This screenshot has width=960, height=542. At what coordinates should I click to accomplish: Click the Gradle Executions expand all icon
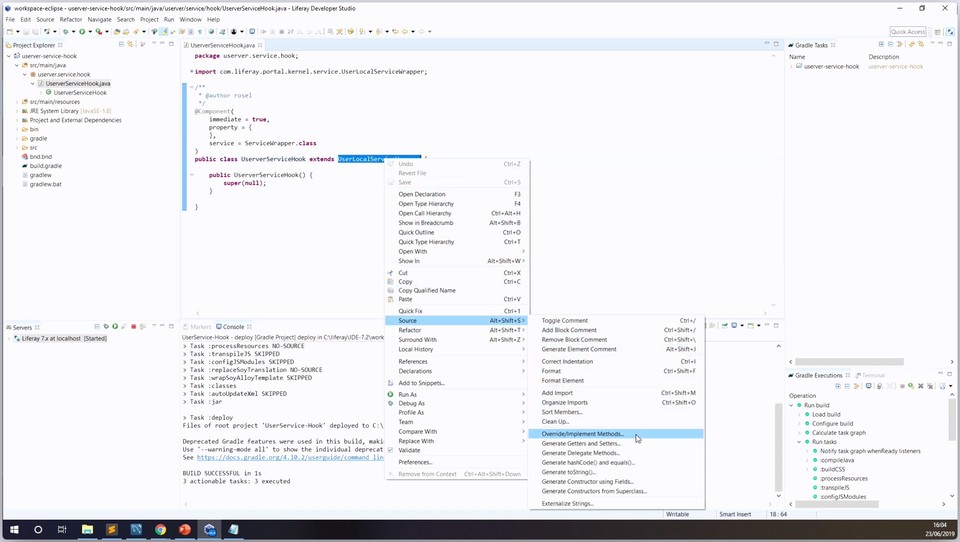coord(838,386)
